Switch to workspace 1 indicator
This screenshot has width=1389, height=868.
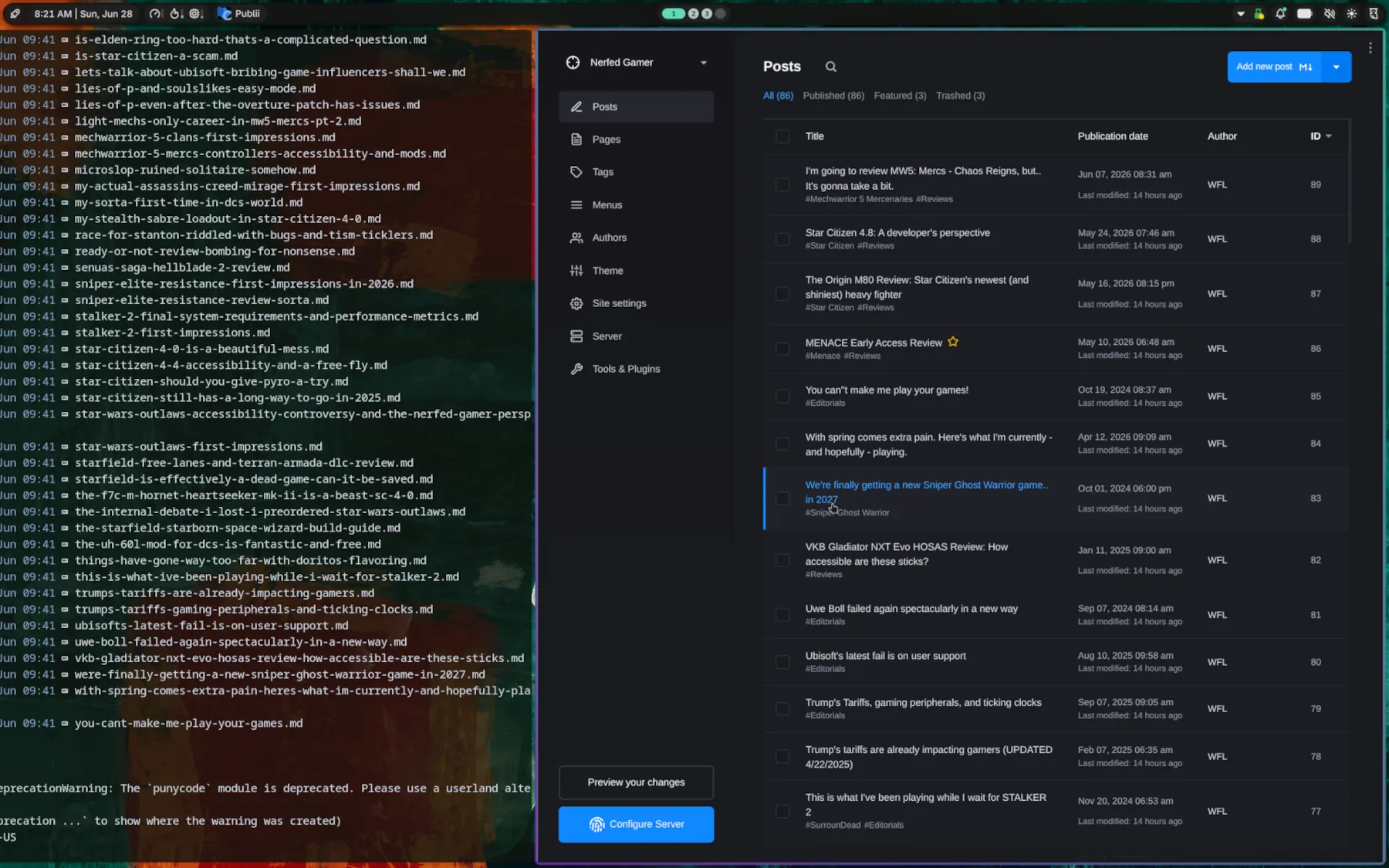pyautogui.click(x=674, y=13)
